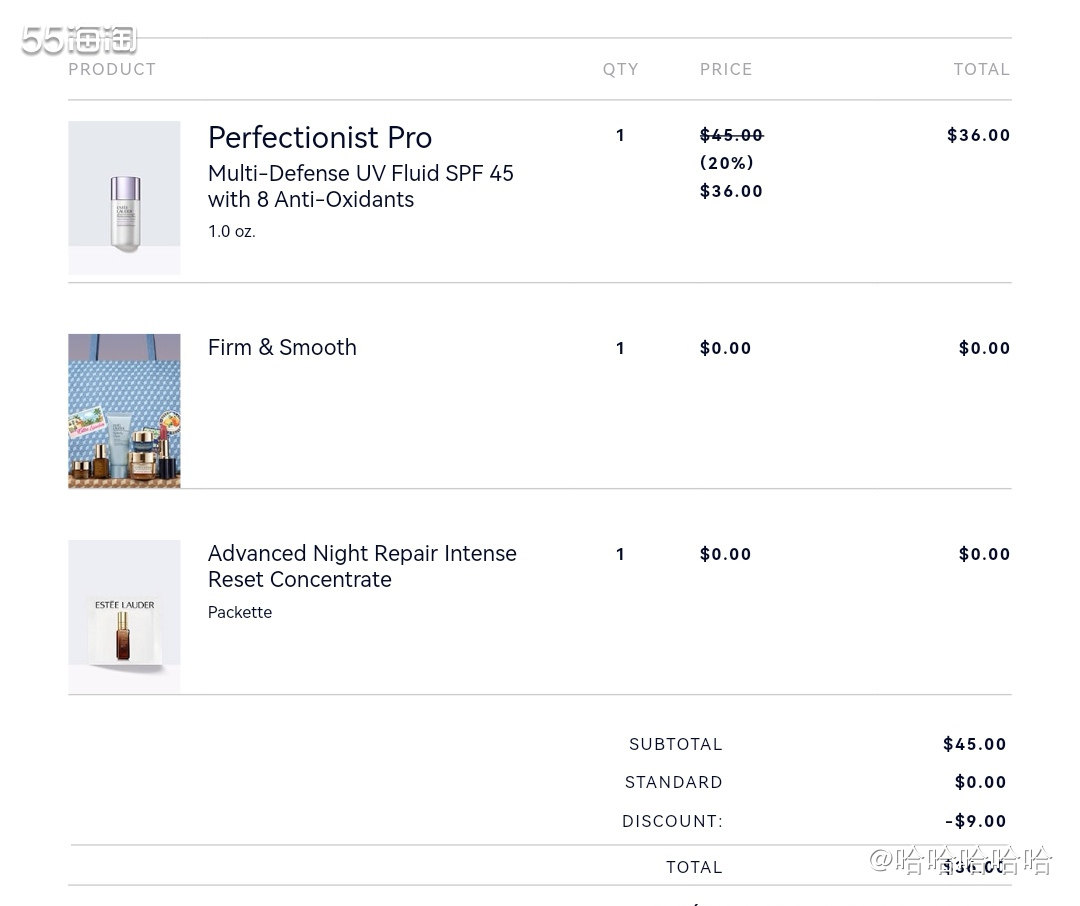Select the Packette size label

[x=240, y=612]
